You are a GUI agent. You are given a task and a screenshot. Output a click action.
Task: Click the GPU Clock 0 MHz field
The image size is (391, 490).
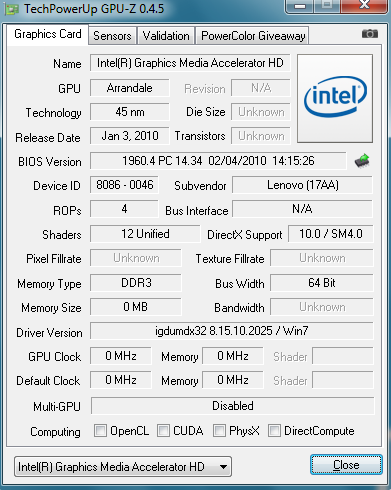click(121, 356)
